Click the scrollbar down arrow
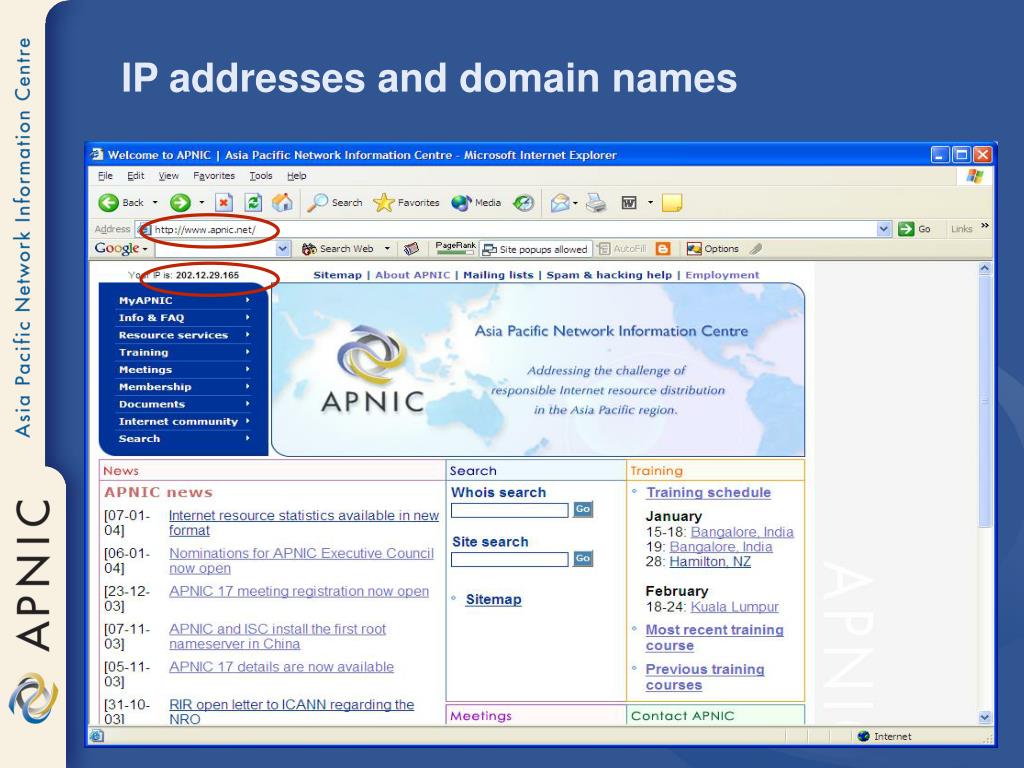Screen dimensions: 1024x768 coord(985,717)
